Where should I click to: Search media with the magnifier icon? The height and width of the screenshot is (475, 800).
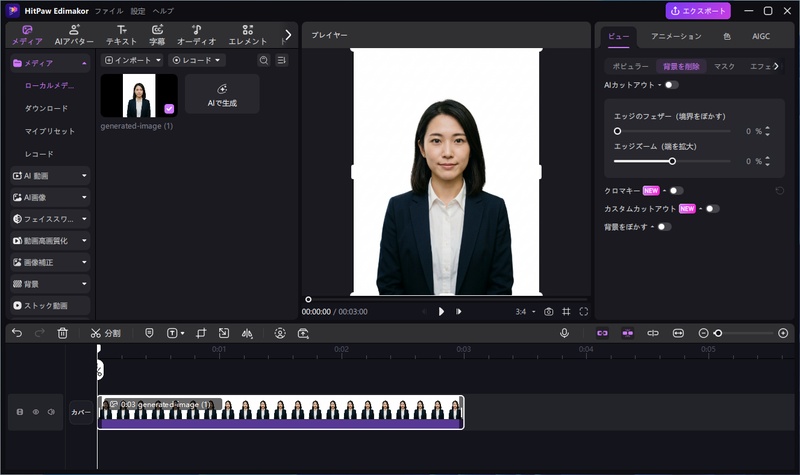click(x=264, y=60)
